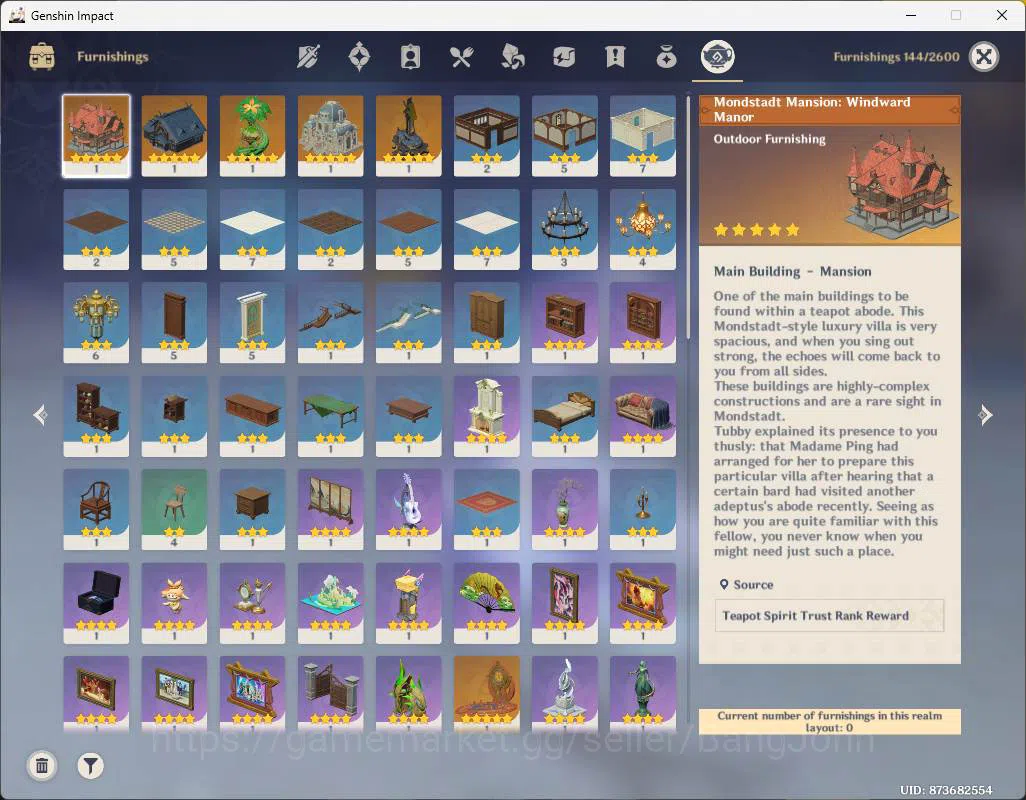
Task: Open the Materials inventory tab
Action: [512, 57]
